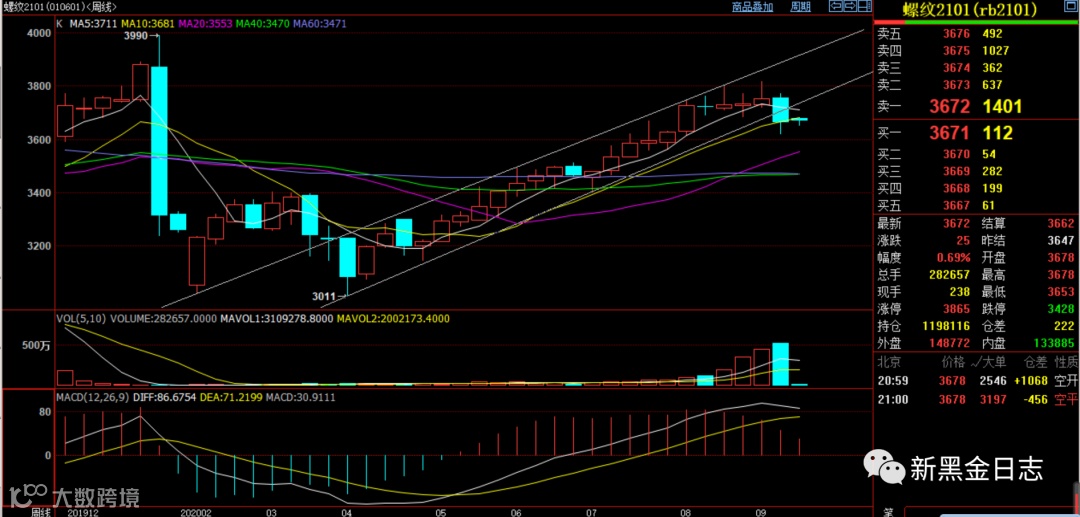Click the 卖一 best ask price 3672
Viewport: 1080px width, 517px height.
click(x=951, y=107)
